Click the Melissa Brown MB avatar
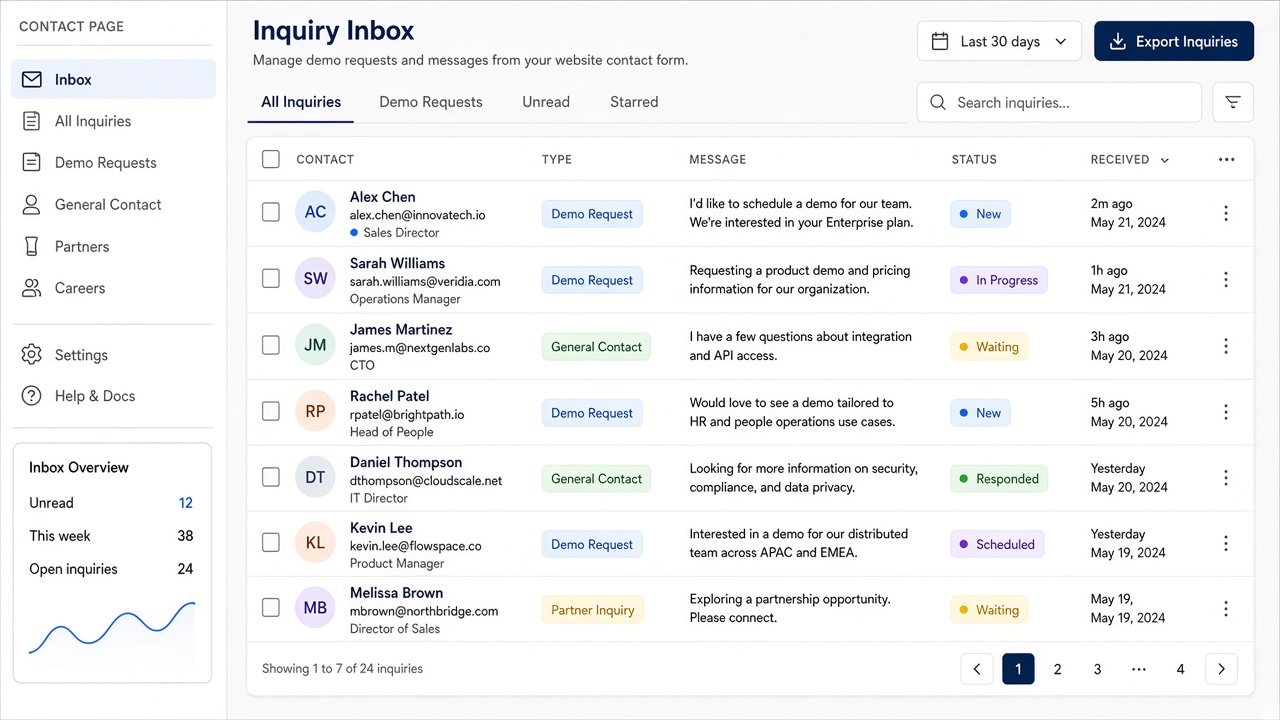Image resolution: width=1280 pixels, height=720 pixels. point(315,608)
